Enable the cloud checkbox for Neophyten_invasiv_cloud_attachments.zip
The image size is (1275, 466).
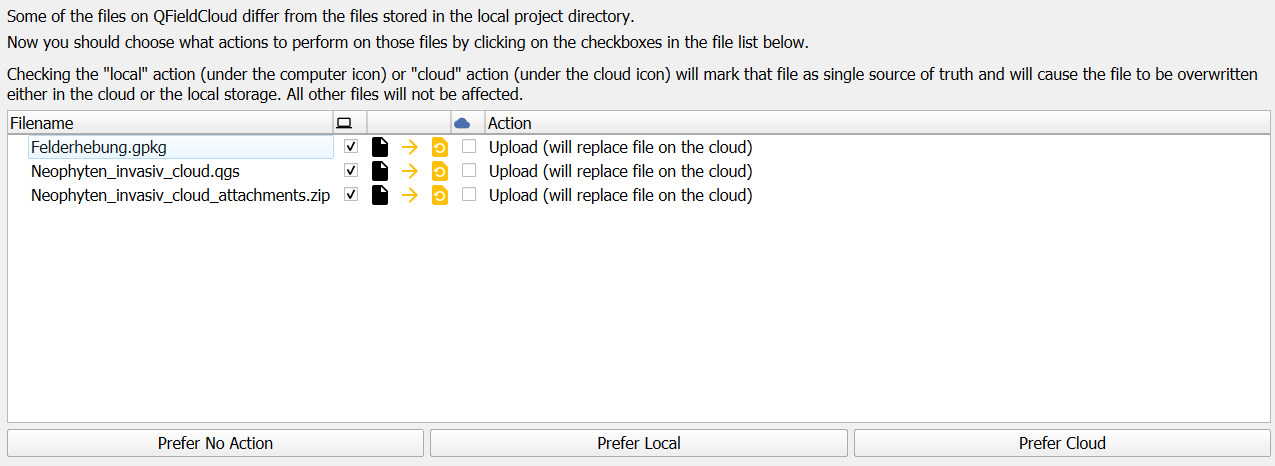point(469,194)
